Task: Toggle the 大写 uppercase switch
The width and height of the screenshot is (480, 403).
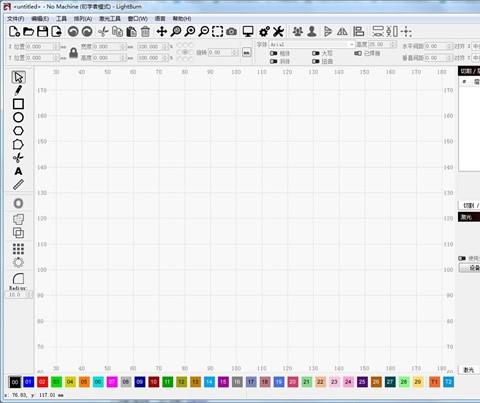Action: 316,53
